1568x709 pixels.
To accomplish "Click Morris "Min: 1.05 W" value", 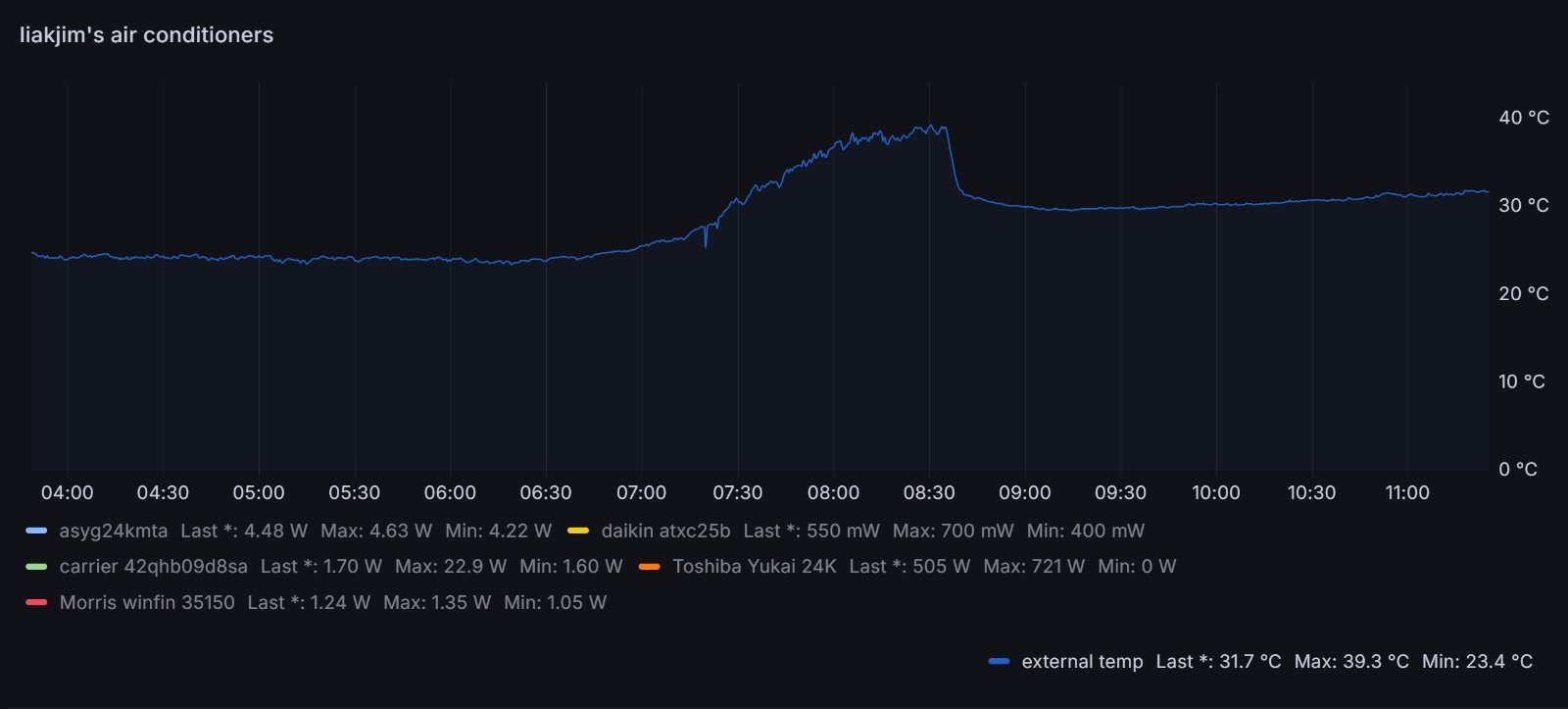I will [x=556, y=602].
